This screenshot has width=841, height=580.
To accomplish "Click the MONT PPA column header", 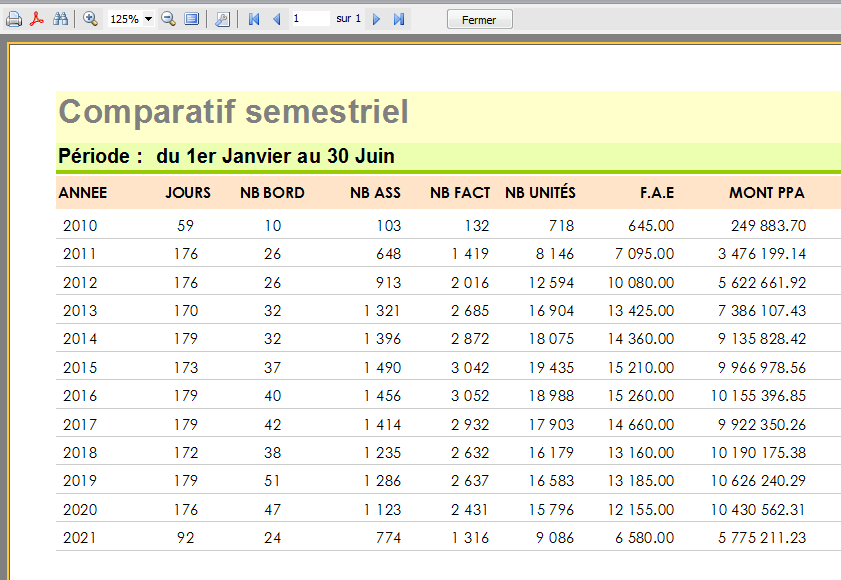I will [767, 193].
